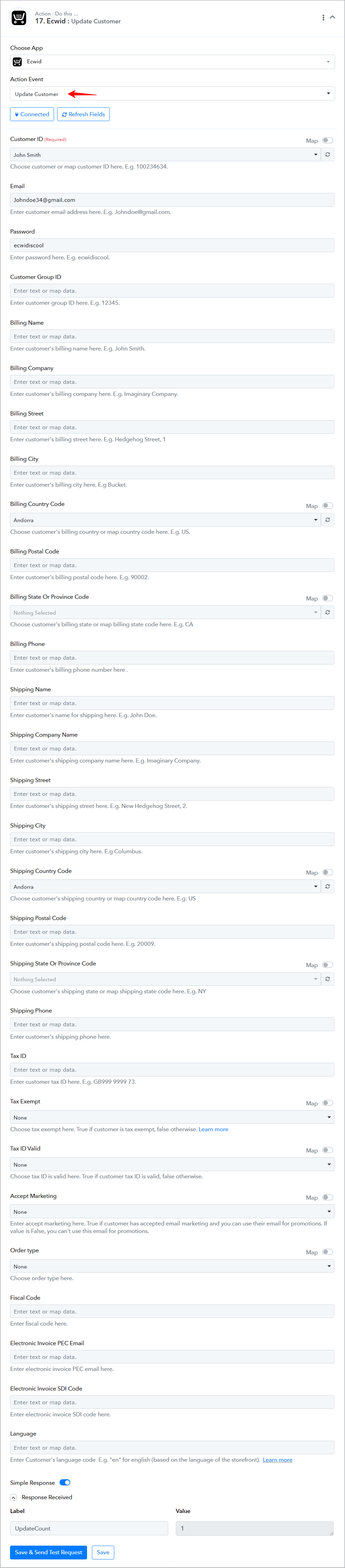The image size is (345, 1568).
Task: Toggle Map switch for Accept Marketing
Action: [x=327, y=1197]
